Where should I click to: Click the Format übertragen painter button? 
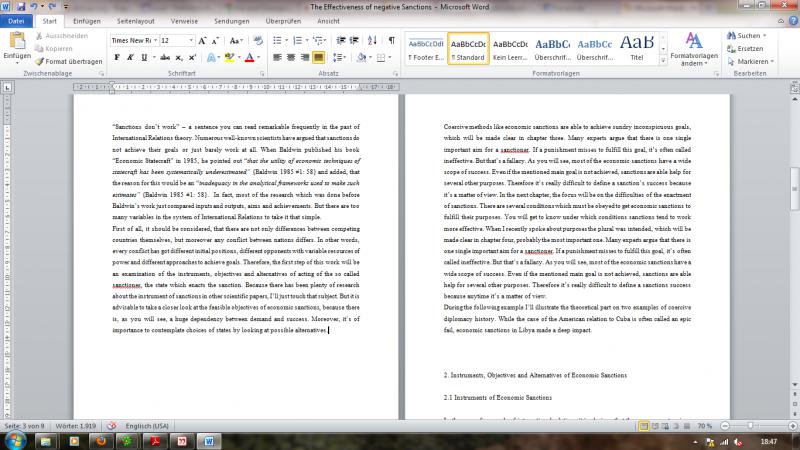pyautogui.click(x=68, y=61)
